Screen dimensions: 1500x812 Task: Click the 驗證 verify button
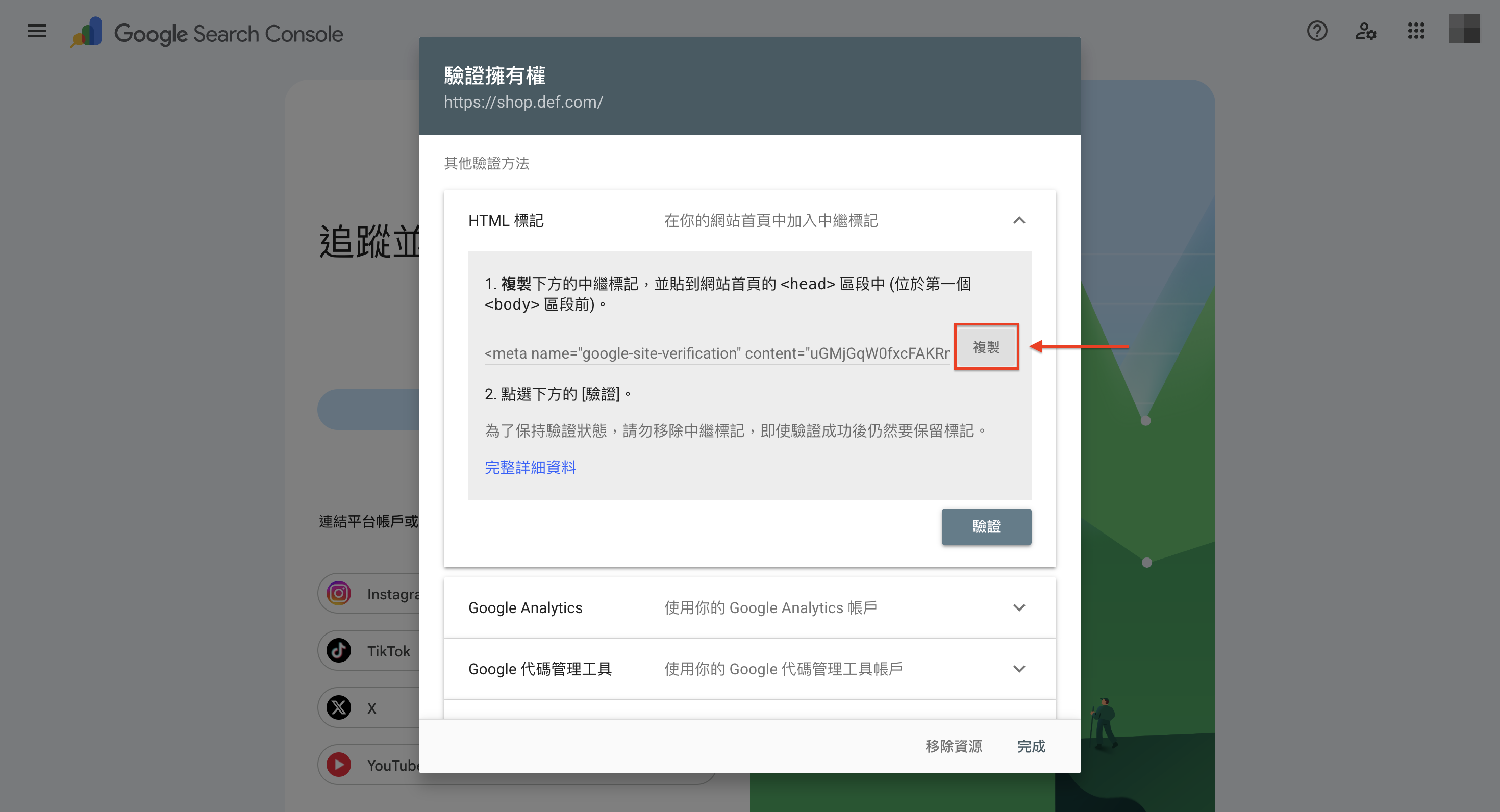coord(986,526)
